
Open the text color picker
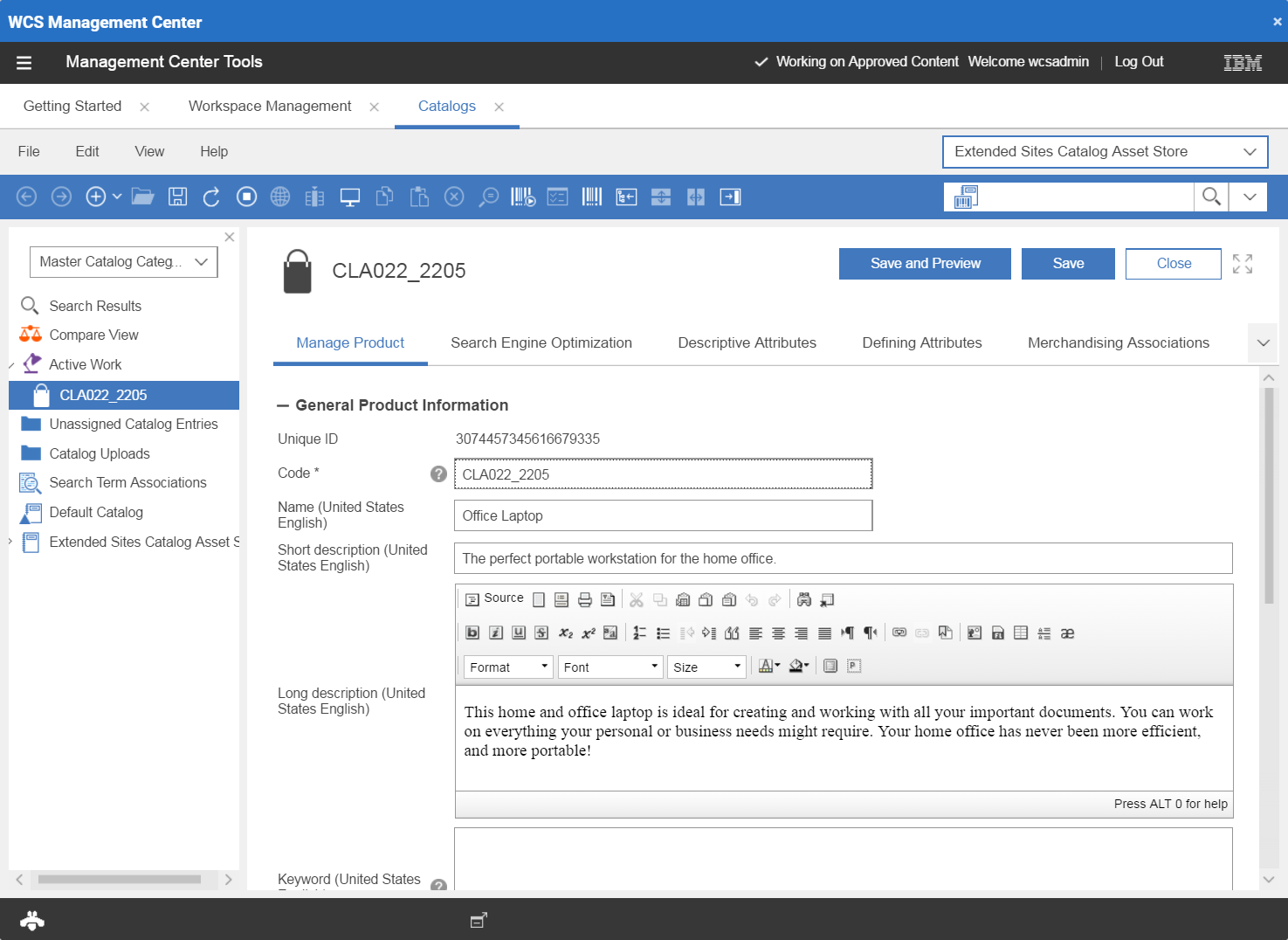pos(768,666)
